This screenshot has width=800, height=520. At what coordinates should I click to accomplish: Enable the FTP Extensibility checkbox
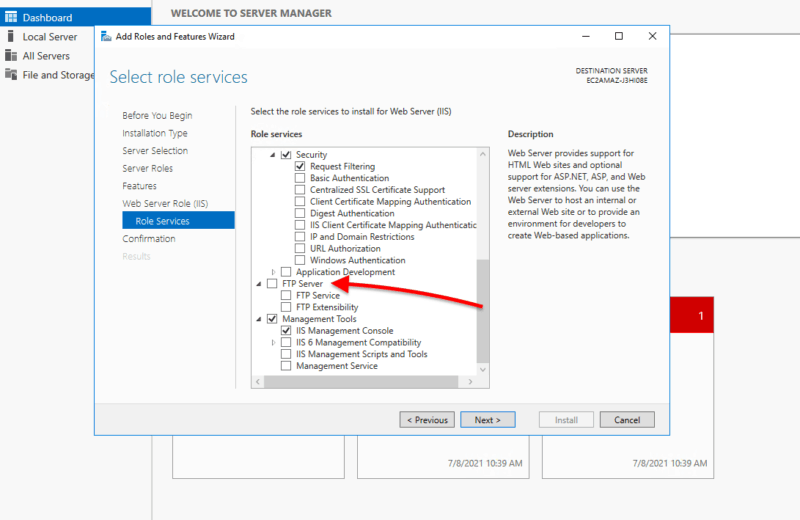286,307
